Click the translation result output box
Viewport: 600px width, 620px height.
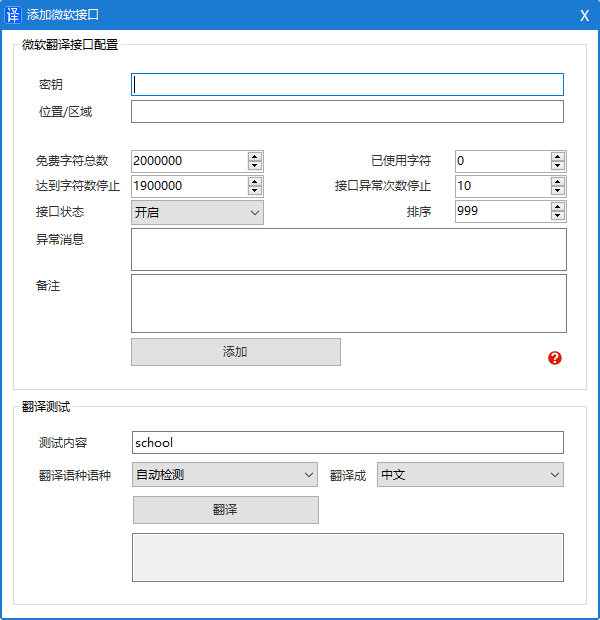click(347, 557)
